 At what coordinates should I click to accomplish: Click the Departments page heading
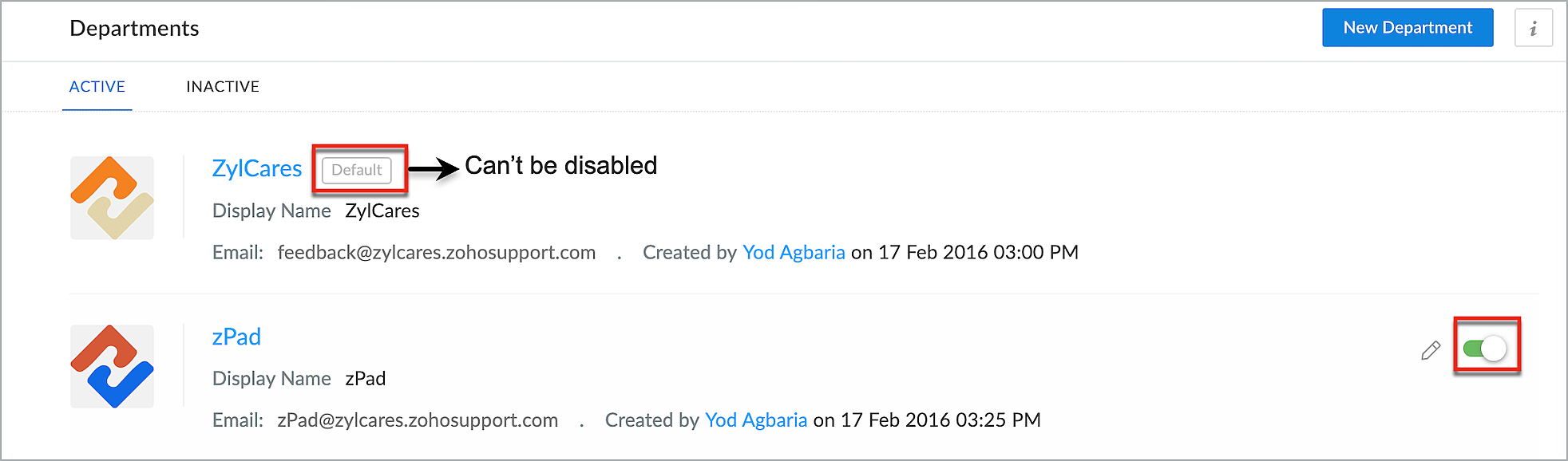point(134,29)
